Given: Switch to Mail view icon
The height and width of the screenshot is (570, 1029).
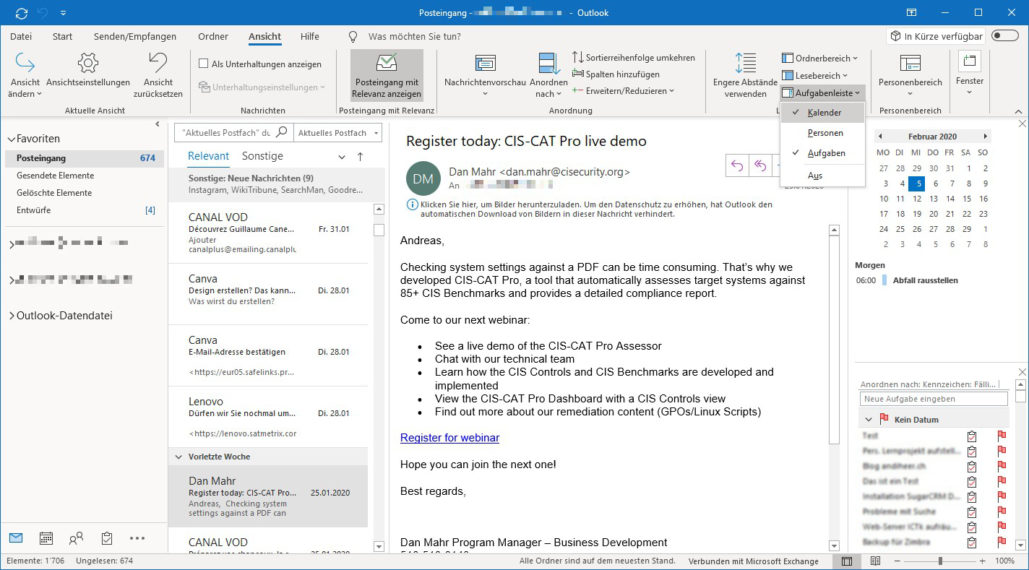Looking at the screenshot, I should click(16, 539).
